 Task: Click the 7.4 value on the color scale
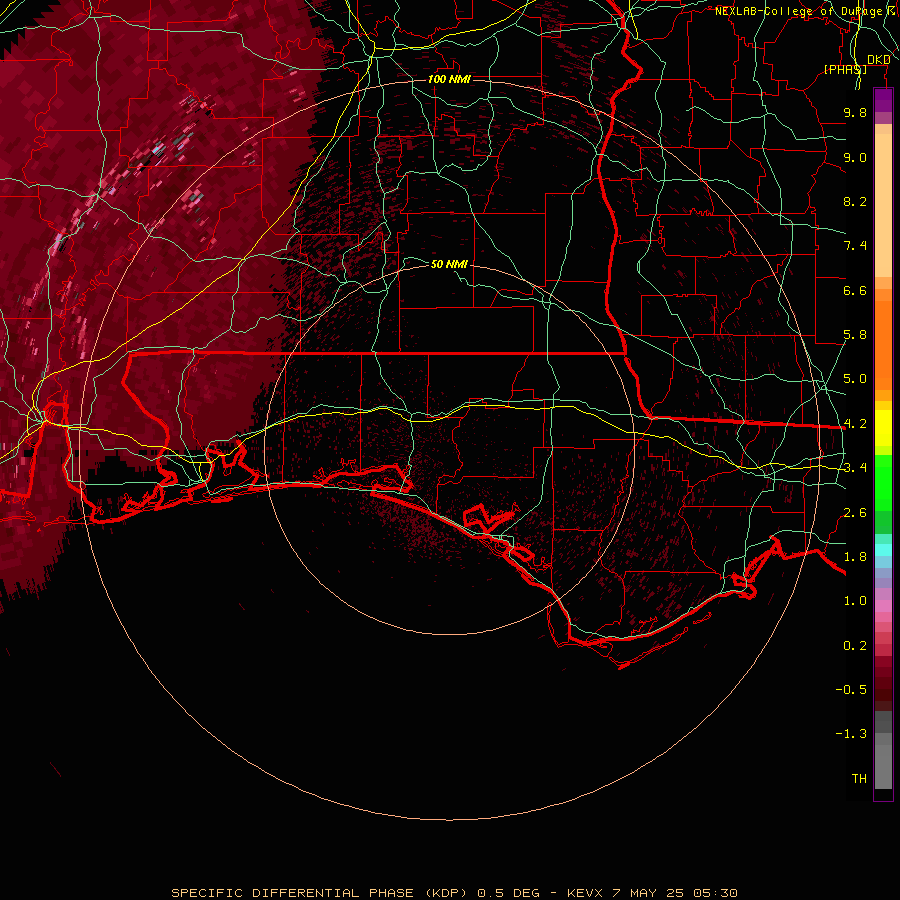(x=855, y=246)
